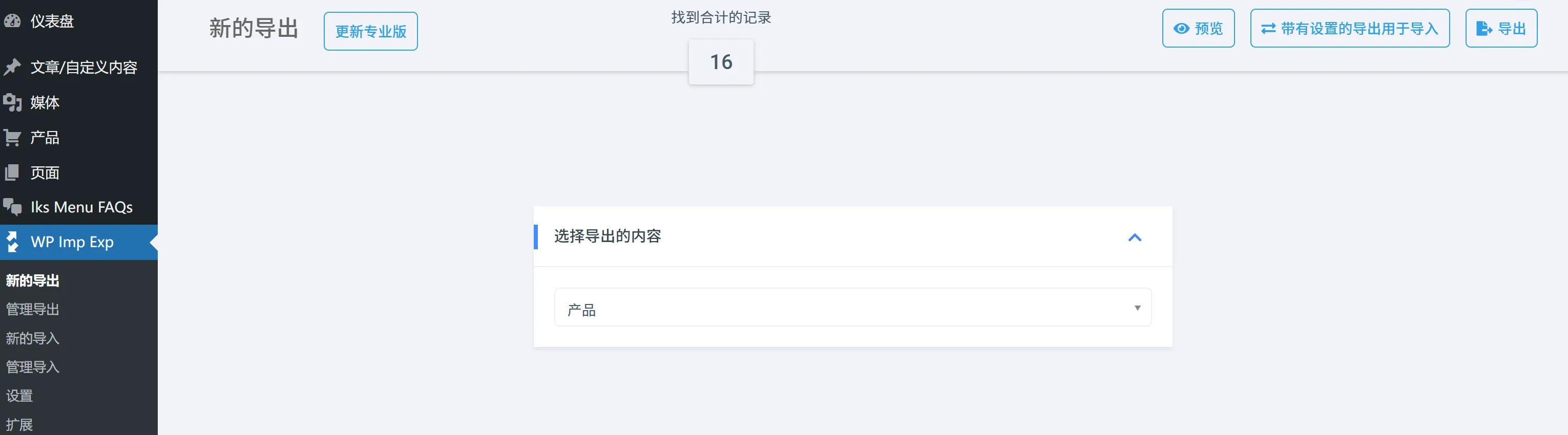Click the dashboard gauge icon
The width and height of the screenshot is (1568, 435).
tap(12, 21)
